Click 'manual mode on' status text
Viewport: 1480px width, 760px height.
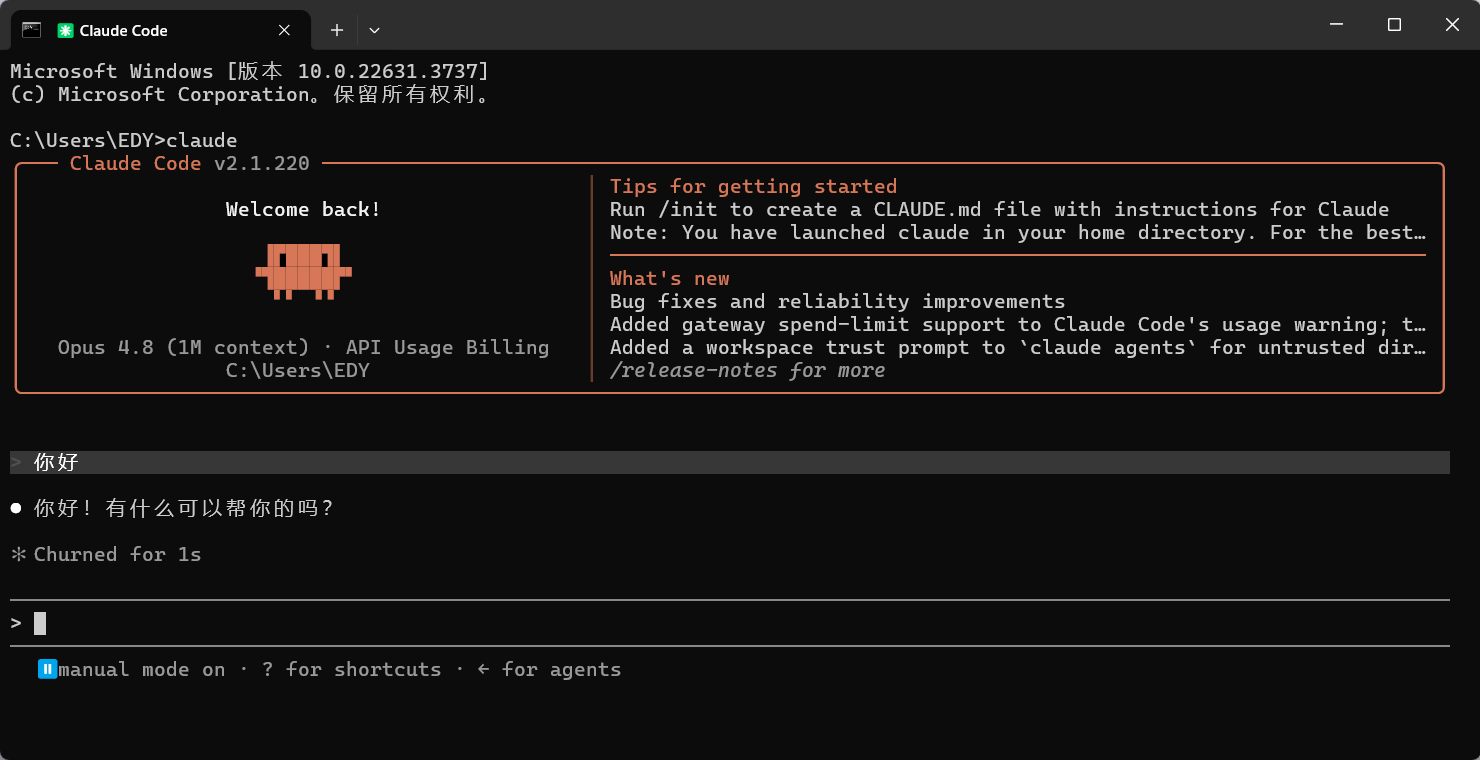[x=142, y=669]
